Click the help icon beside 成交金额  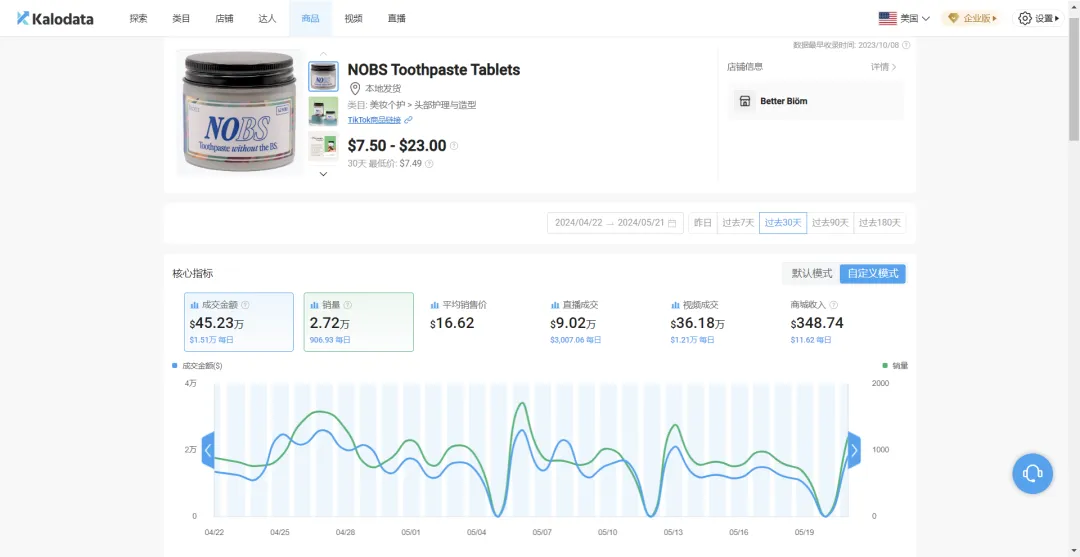click(x=245, y=305)
